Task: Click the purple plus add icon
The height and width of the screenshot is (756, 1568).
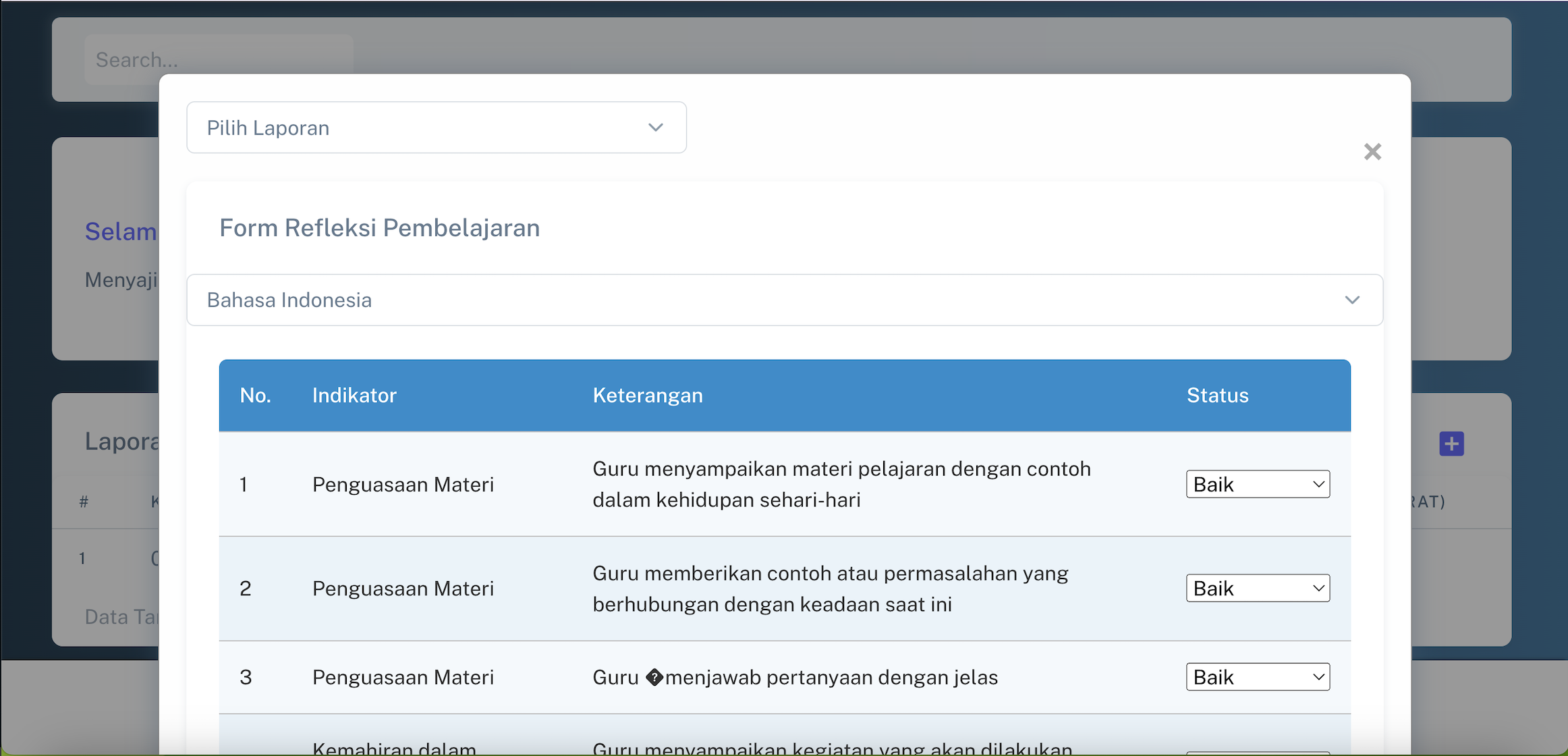Action: coord(1451,443)
